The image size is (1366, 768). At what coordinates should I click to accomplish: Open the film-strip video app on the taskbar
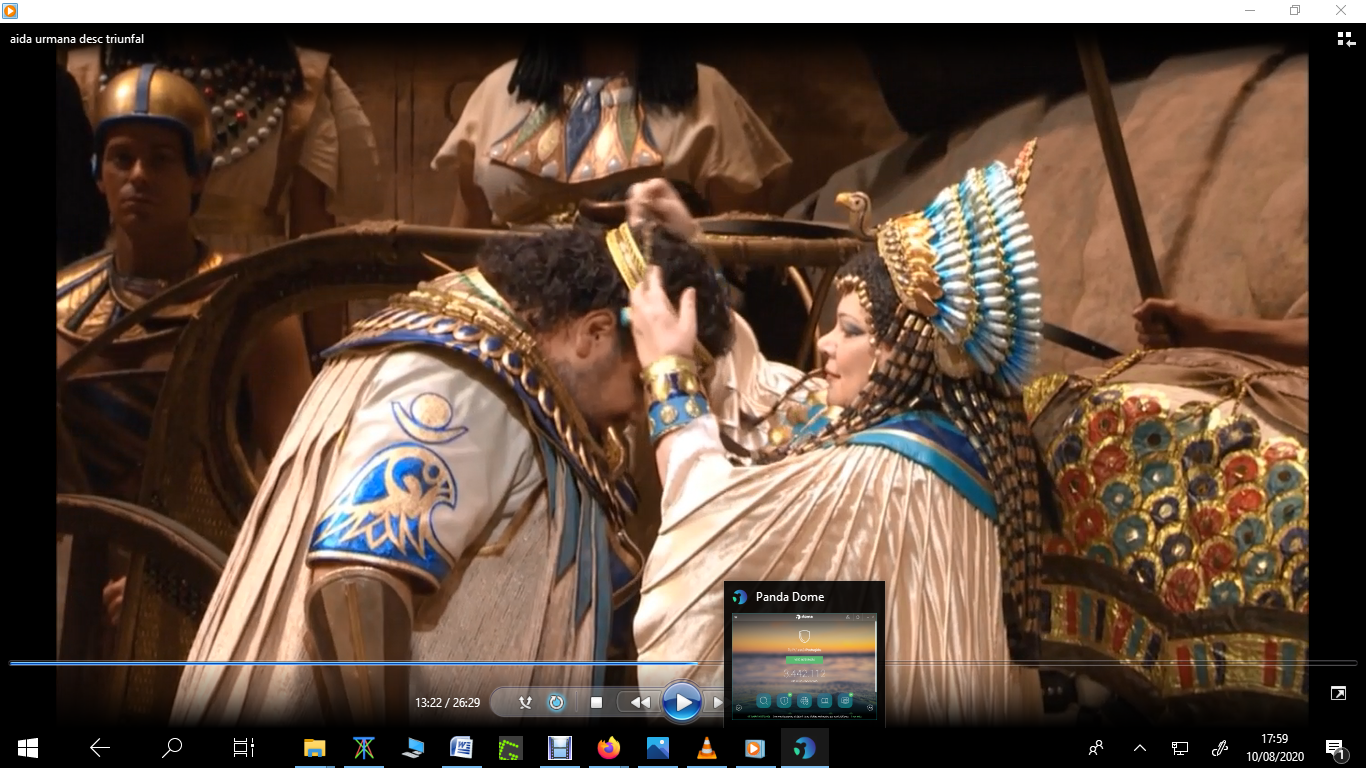tap(559, 747)
